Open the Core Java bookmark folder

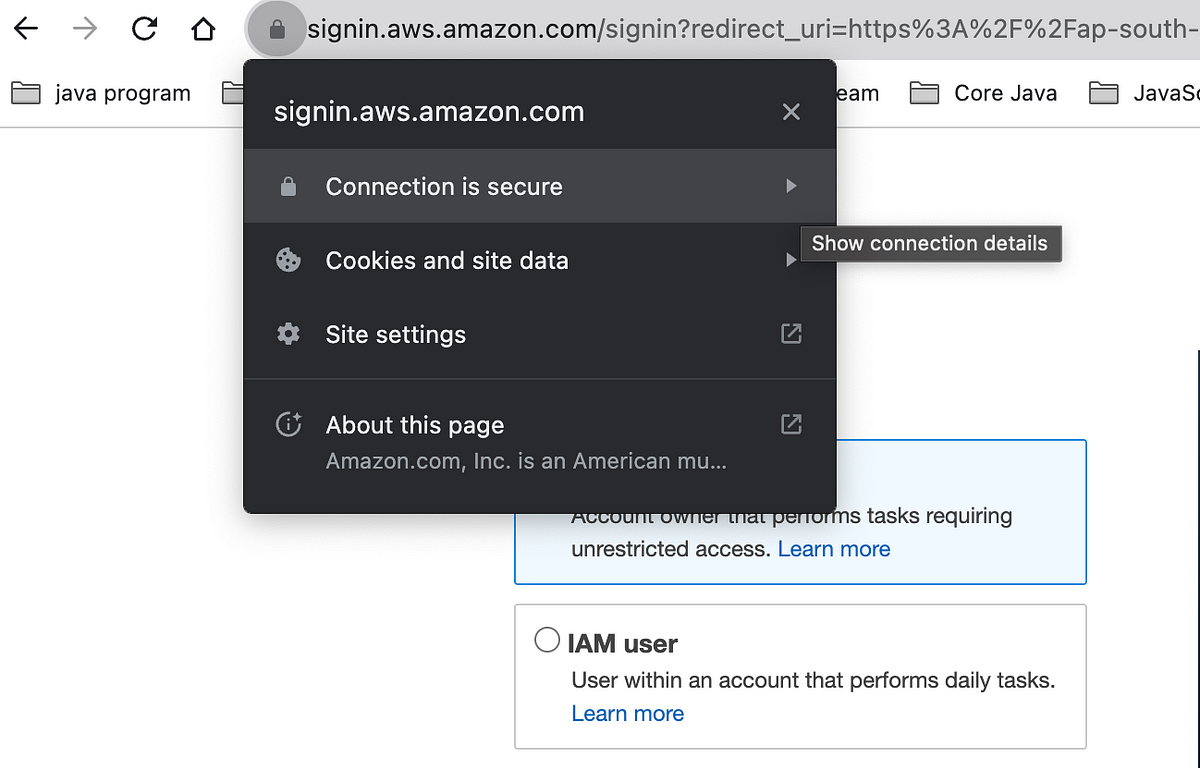click(984, 93)
